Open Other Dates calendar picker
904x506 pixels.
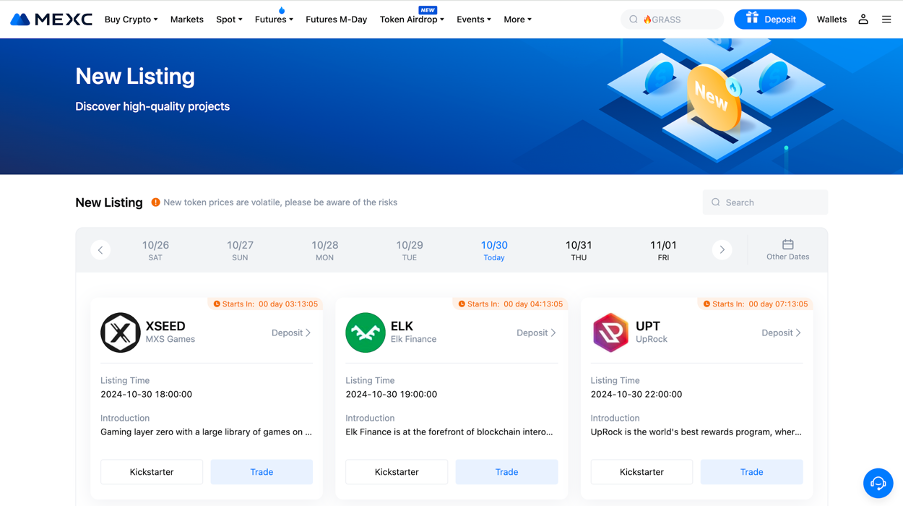(788, 250)
